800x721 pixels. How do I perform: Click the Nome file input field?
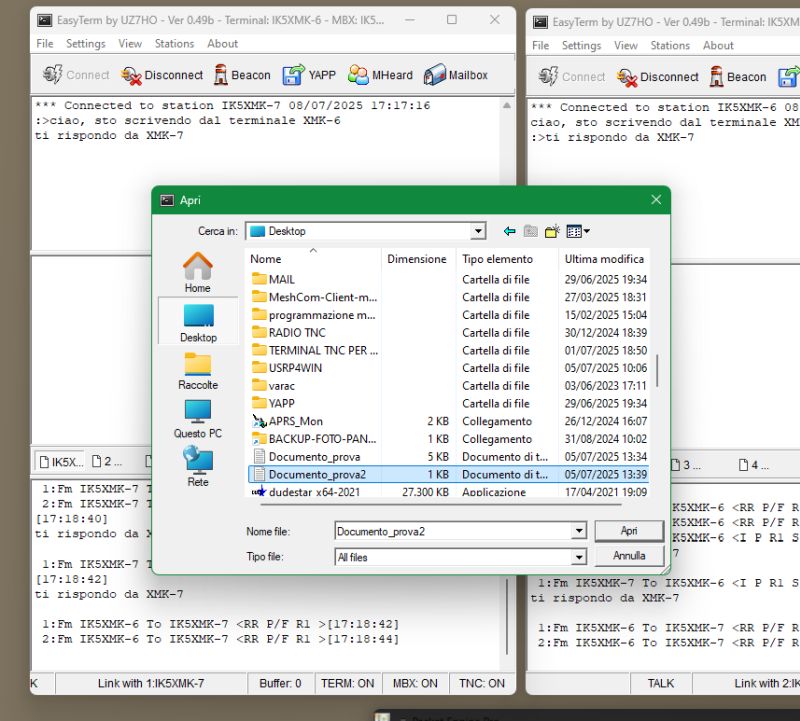pyautogui.click(x=454, y=531)
